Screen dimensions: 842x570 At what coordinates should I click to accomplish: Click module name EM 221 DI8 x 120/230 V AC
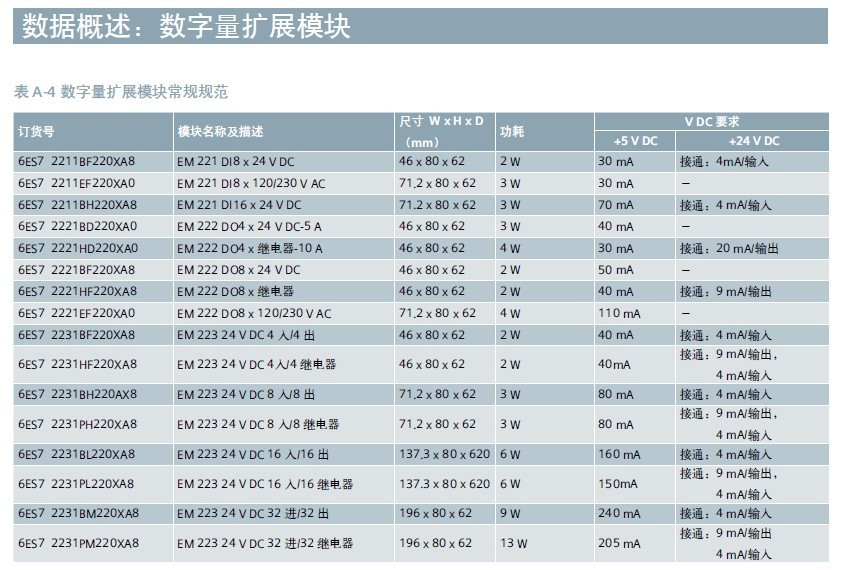click(251, 183)
